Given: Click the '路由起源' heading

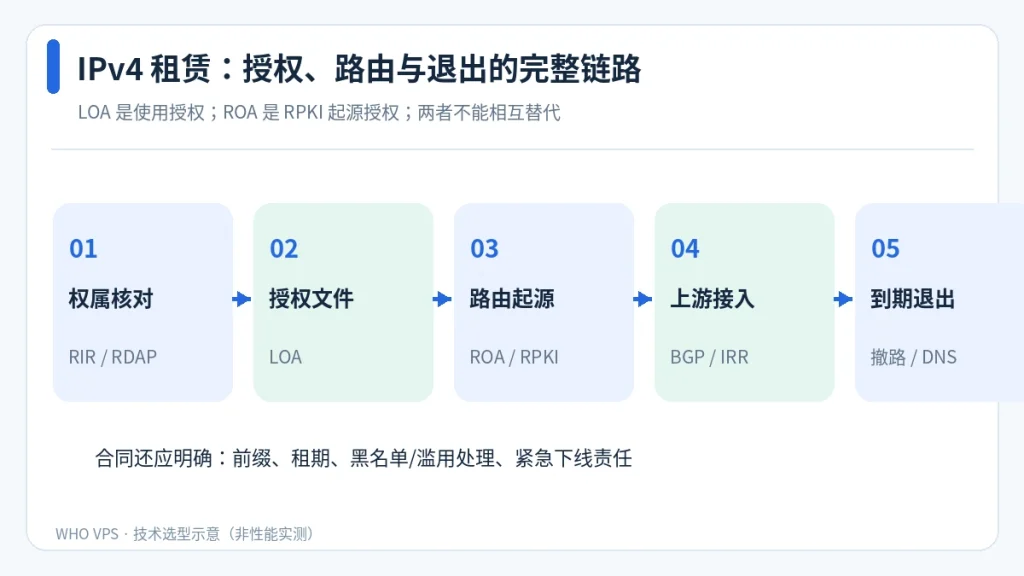Looking at the screenshot, I should pos(511,299).
